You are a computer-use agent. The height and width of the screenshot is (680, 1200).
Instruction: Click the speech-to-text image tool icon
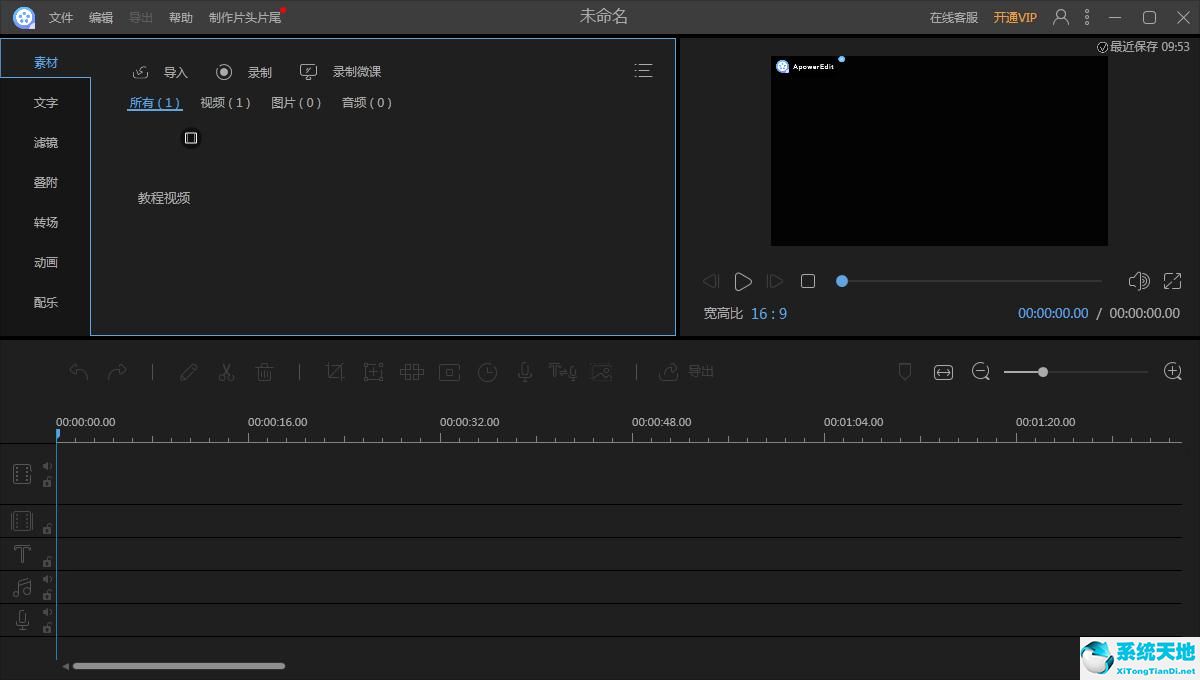point(601,372)
